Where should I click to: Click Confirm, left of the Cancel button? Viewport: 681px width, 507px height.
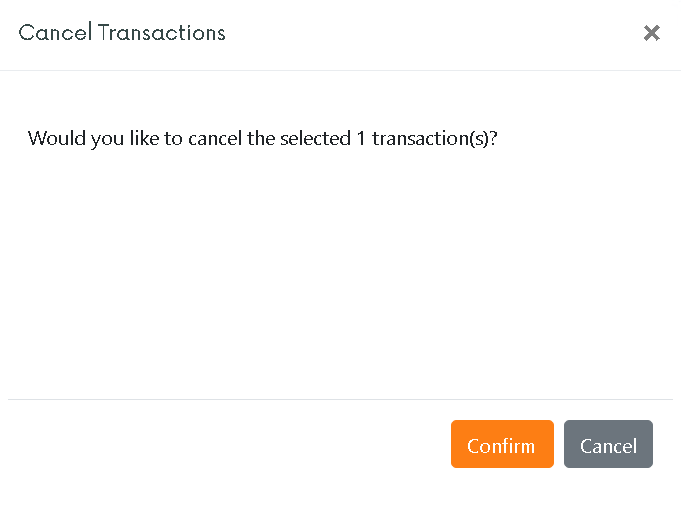(501, 444)
